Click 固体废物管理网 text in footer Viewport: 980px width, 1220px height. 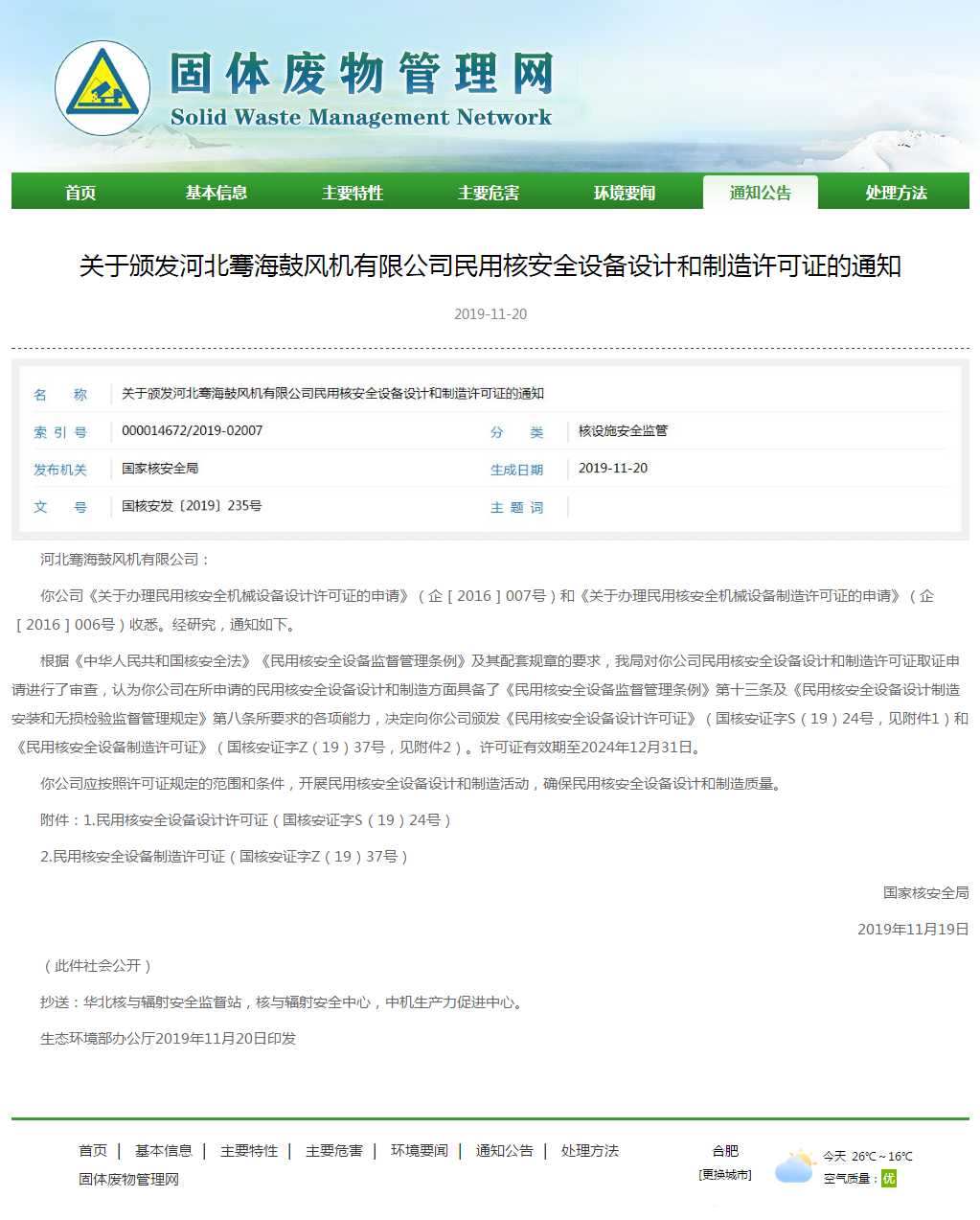[x=128, y=1179]
